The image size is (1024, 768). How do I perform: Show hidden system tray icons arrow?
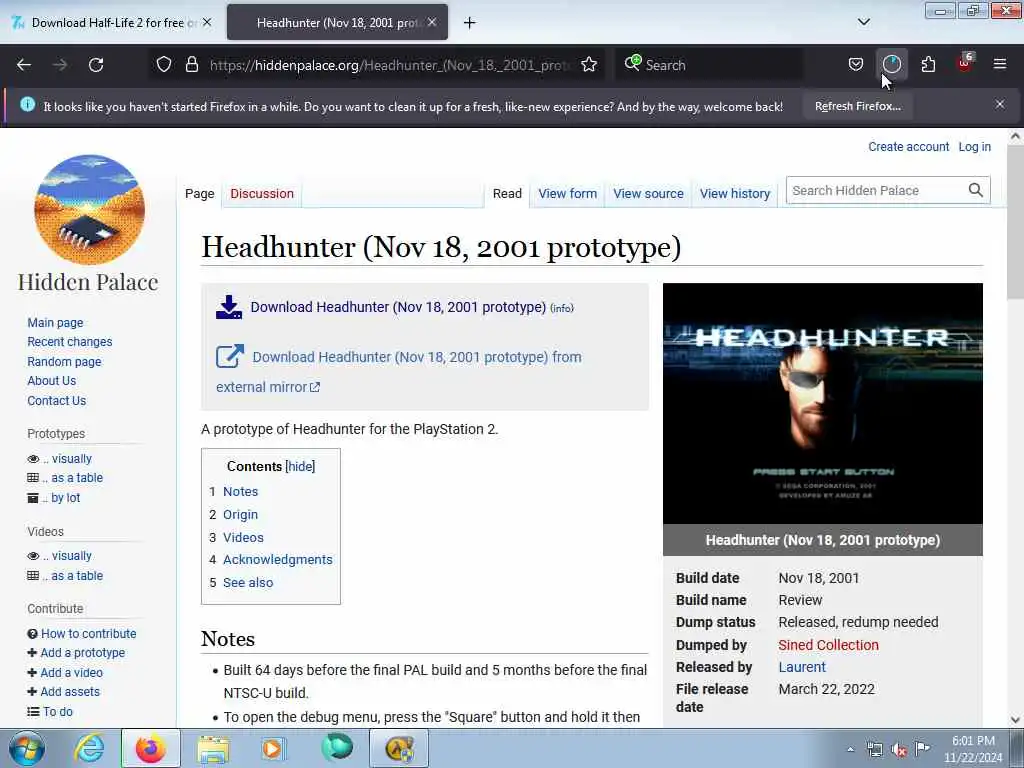[850, 750]
